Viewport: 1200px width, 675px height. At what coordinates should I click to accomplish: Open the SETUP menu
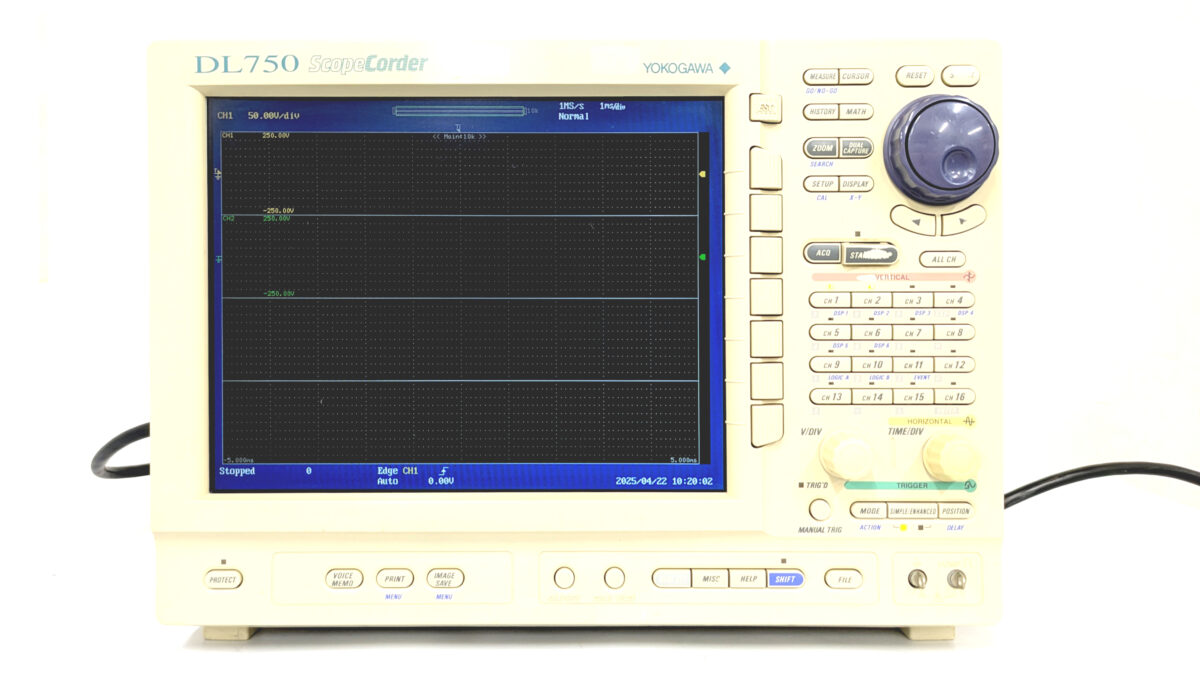point(821,184)
